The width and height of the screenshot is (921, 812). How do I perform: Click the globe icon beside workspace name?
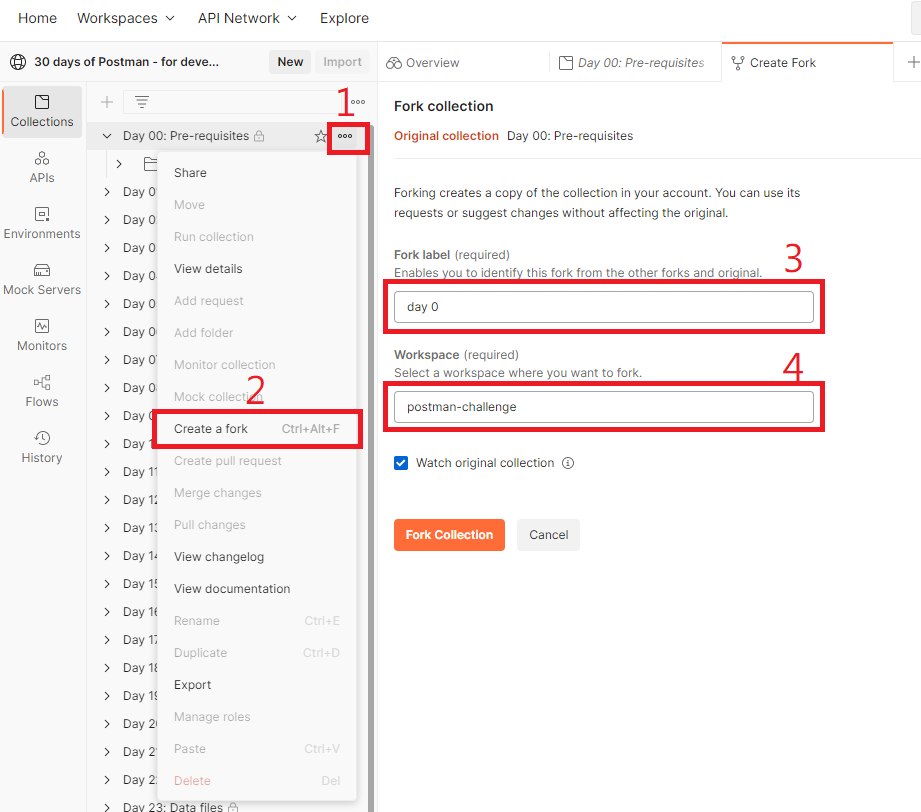coord(18,62)
